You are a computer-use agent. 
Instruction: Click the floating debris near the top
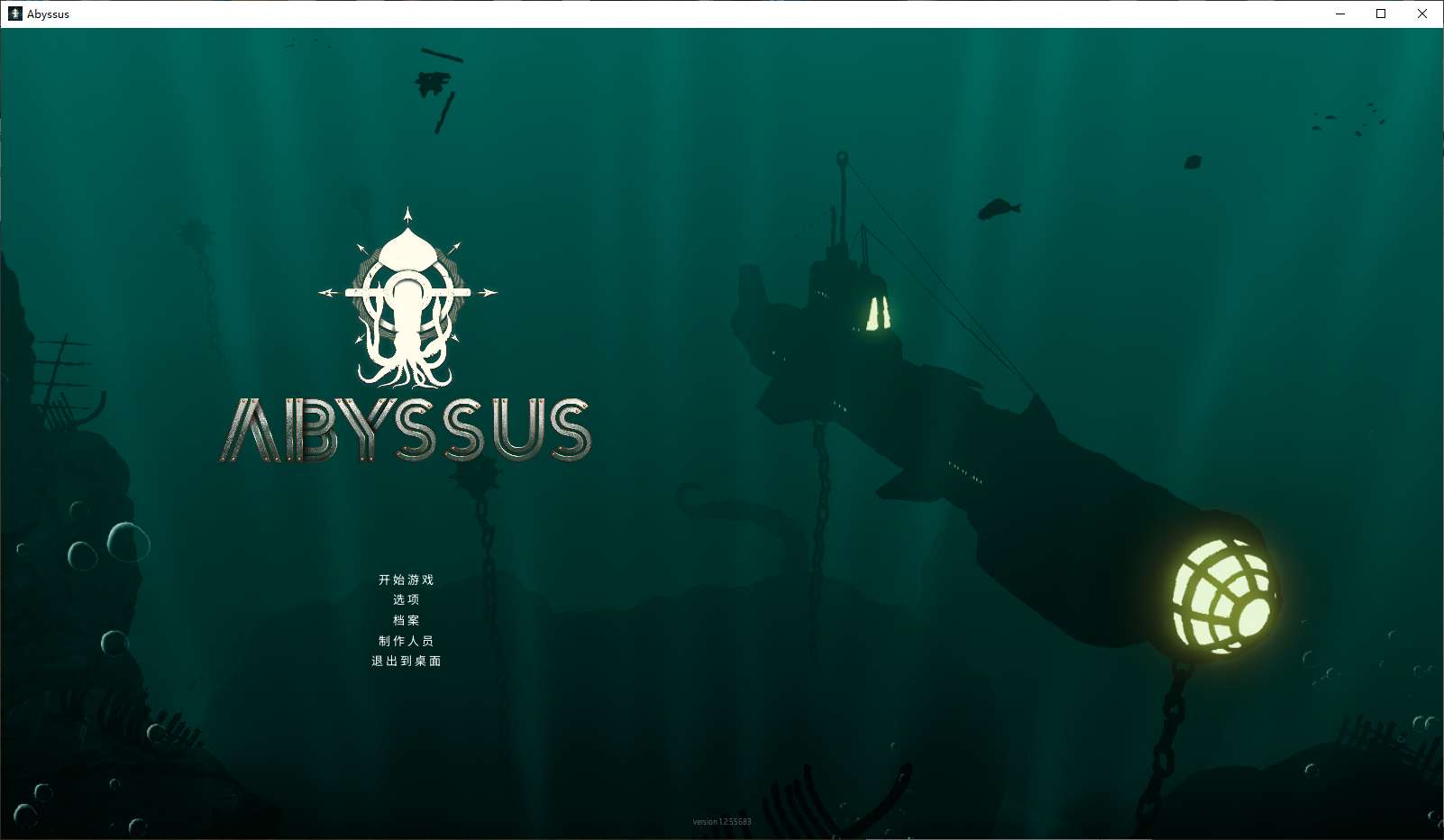pos(433,84)
